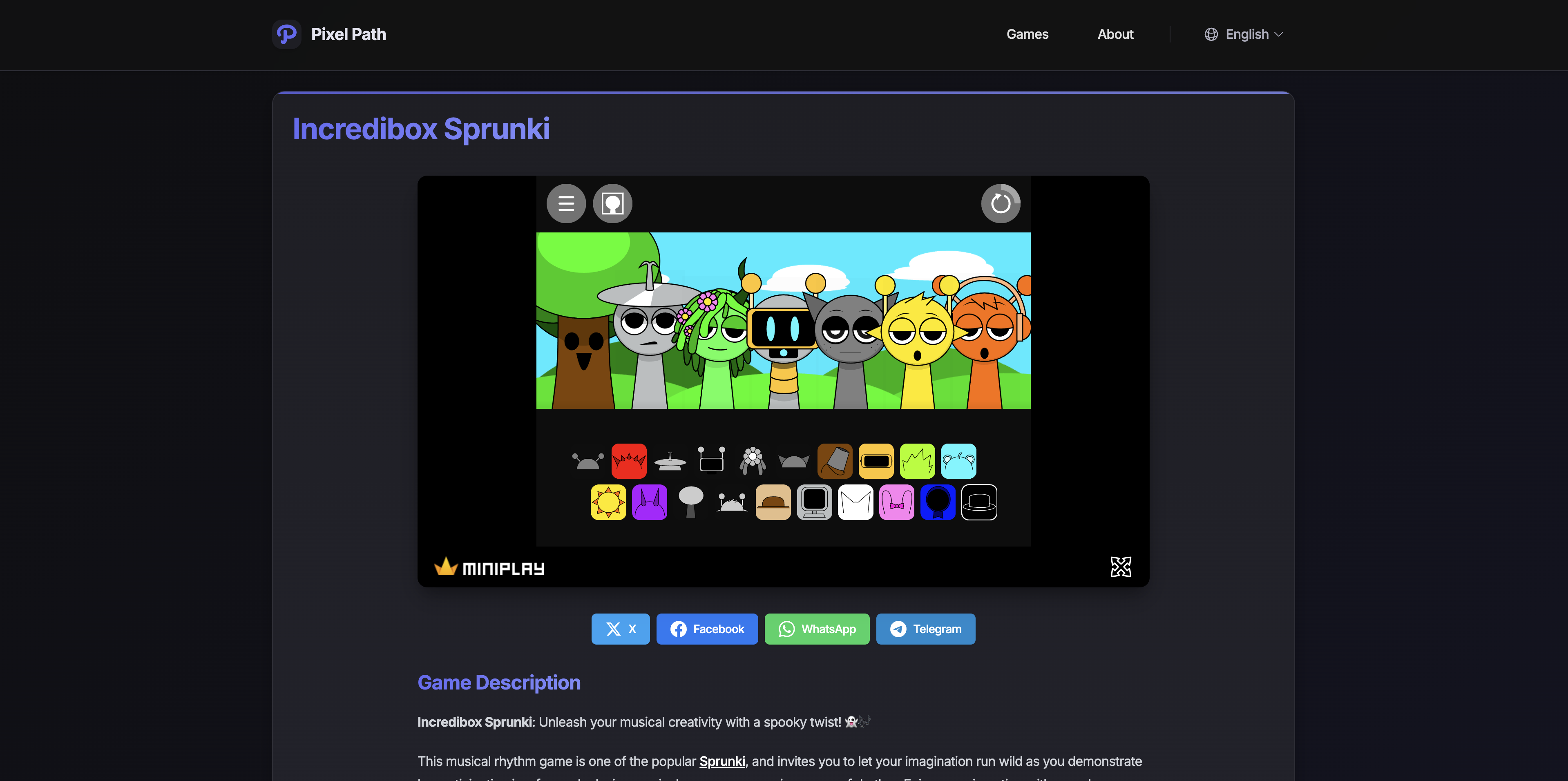Select the cyan bear ears sound icon
1568x781 pixels.
click(x=959, y=461)
